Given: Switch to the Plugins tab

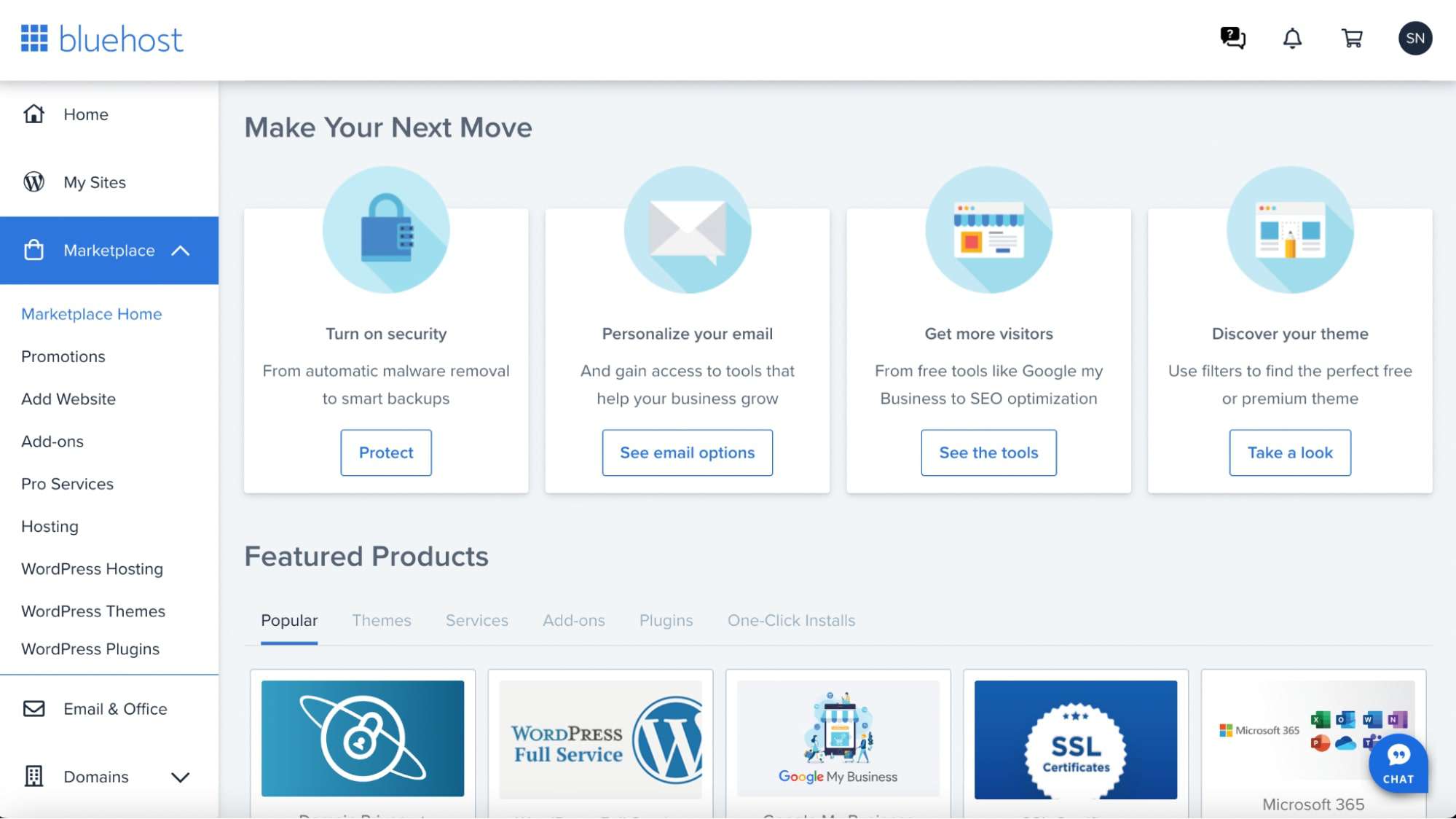Looking at the screenshot, I should click(x=666, y=620).
